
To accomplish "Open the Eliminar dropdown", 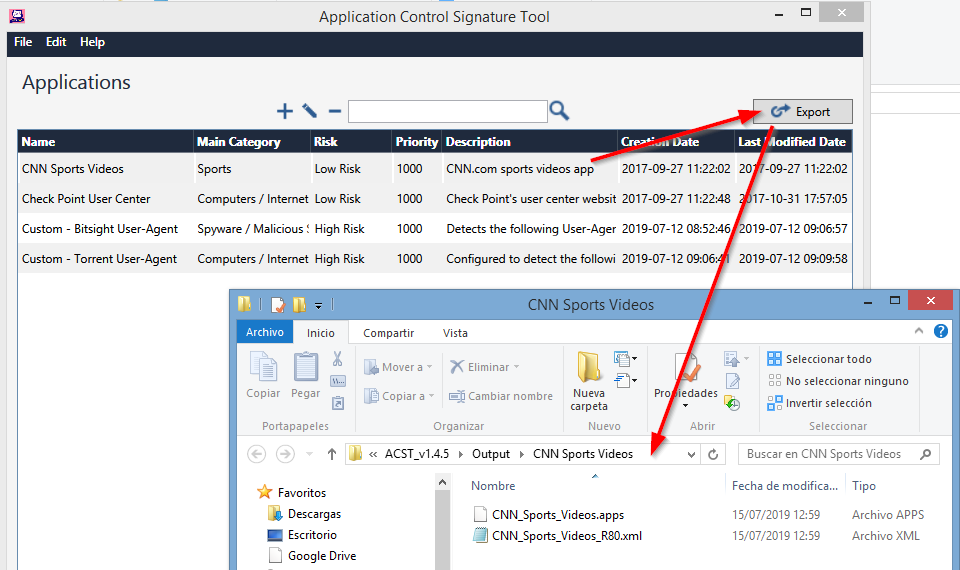I will 484,367.
